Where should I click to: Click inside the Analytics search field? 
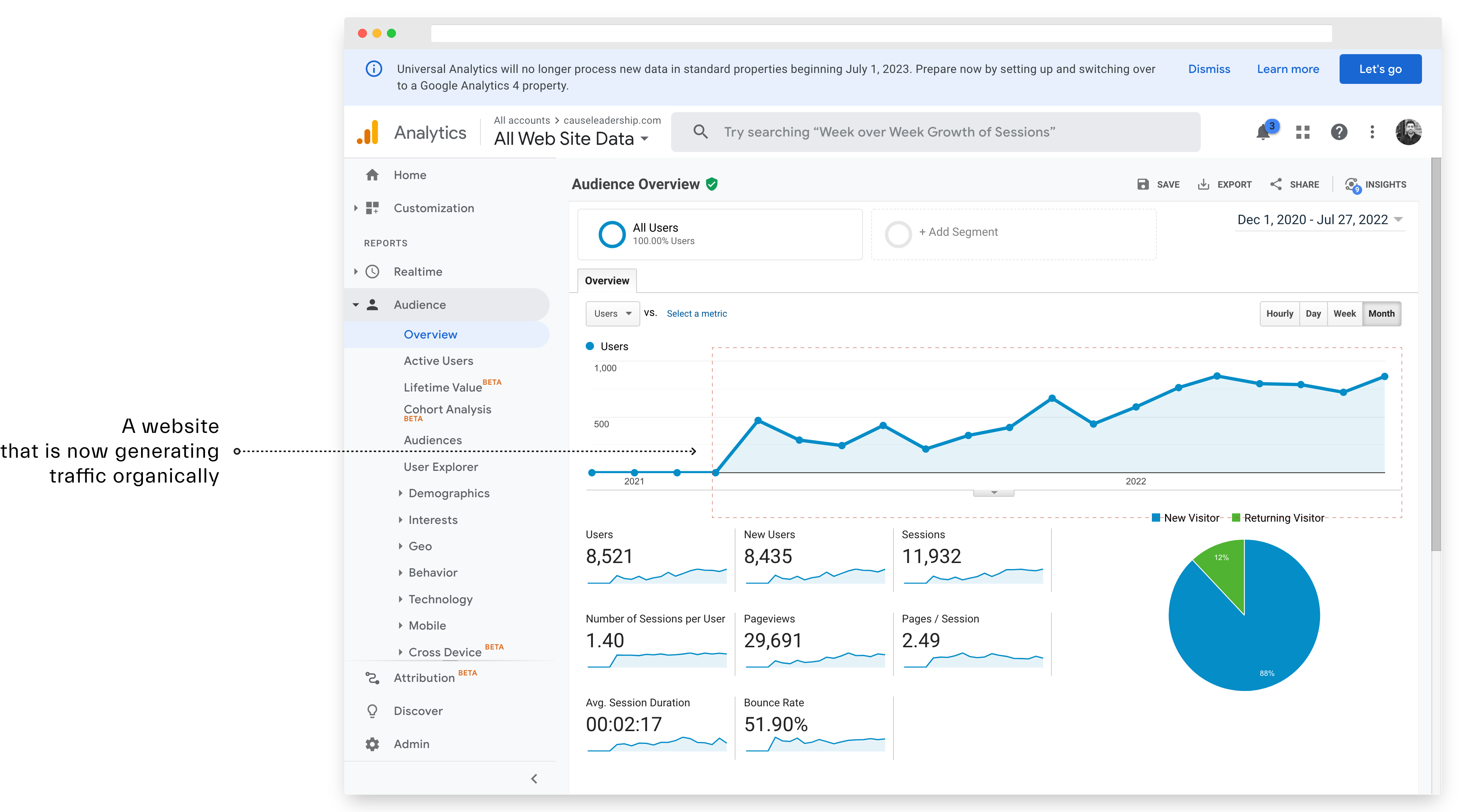(935, 132)
